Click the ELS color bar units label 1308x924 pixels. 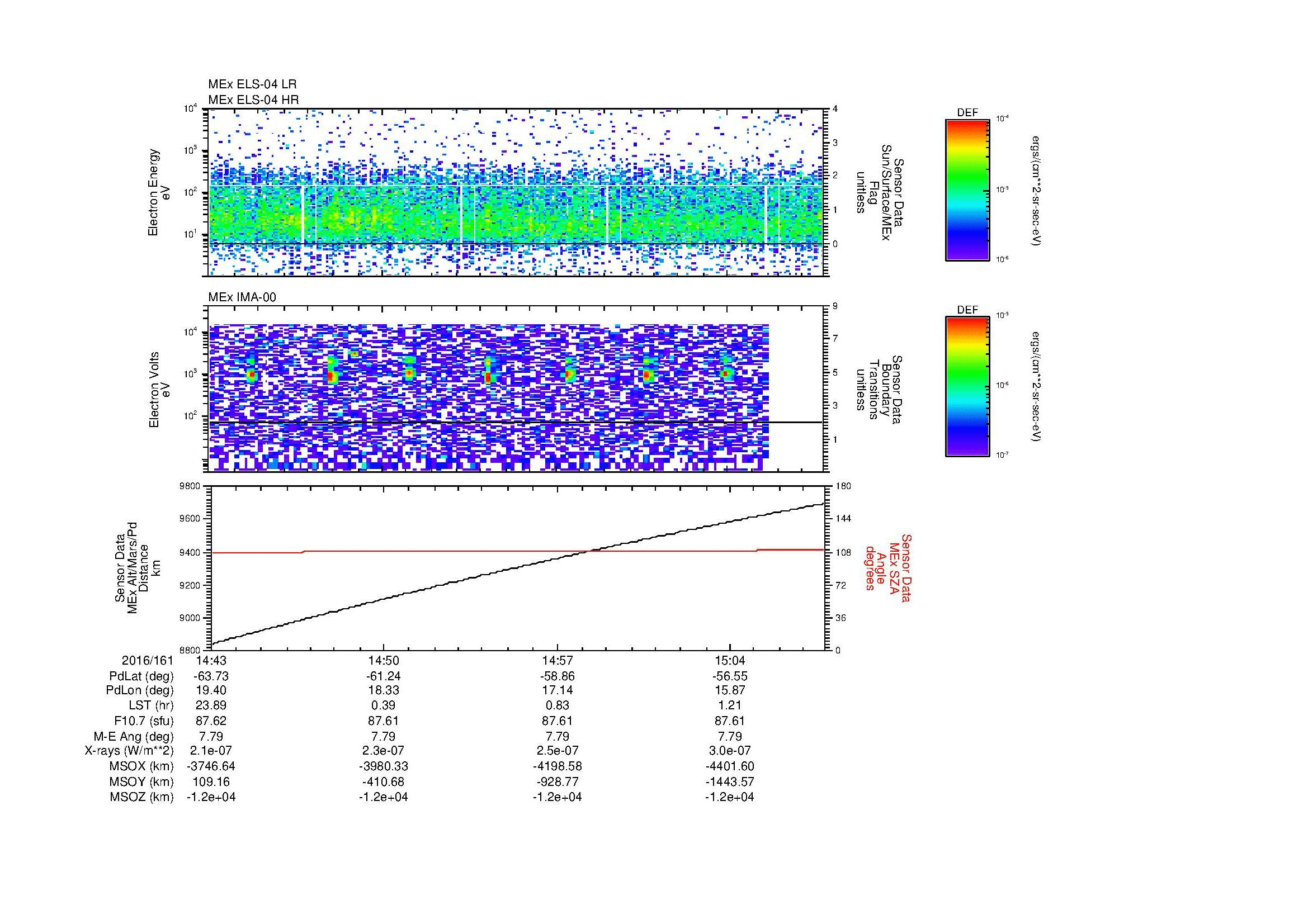1036,191
